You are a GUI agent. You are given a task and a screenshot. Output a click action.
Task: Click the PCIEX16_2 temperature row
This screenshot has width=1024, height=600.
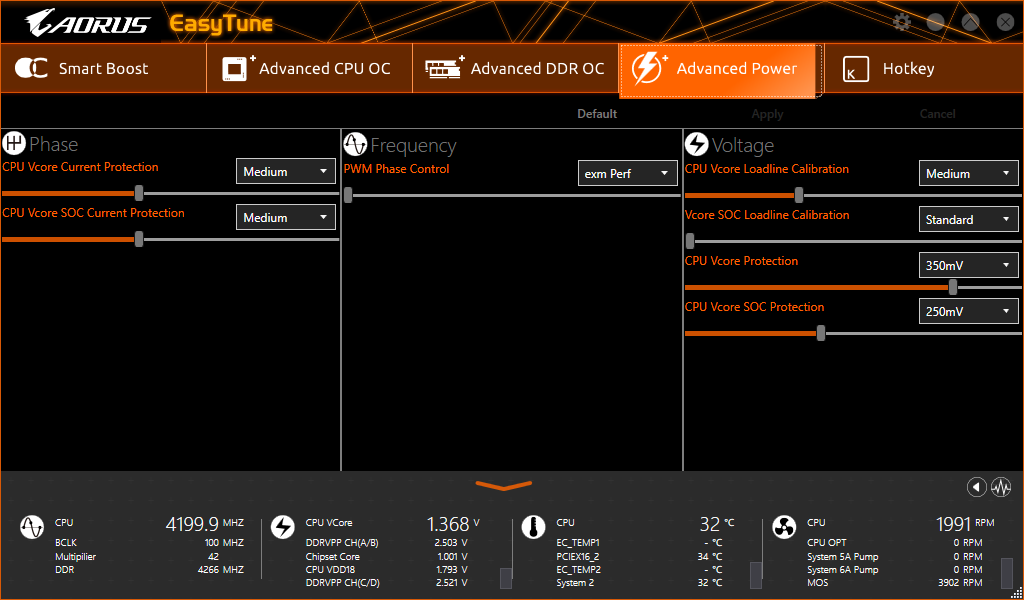pos(639,557)
